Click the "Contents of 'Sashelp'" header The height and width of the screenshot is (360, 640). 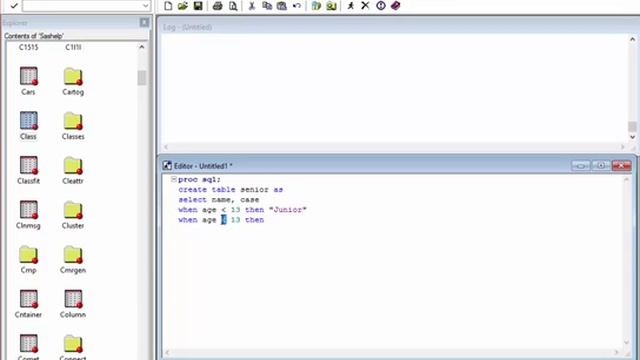click(34, 36)
